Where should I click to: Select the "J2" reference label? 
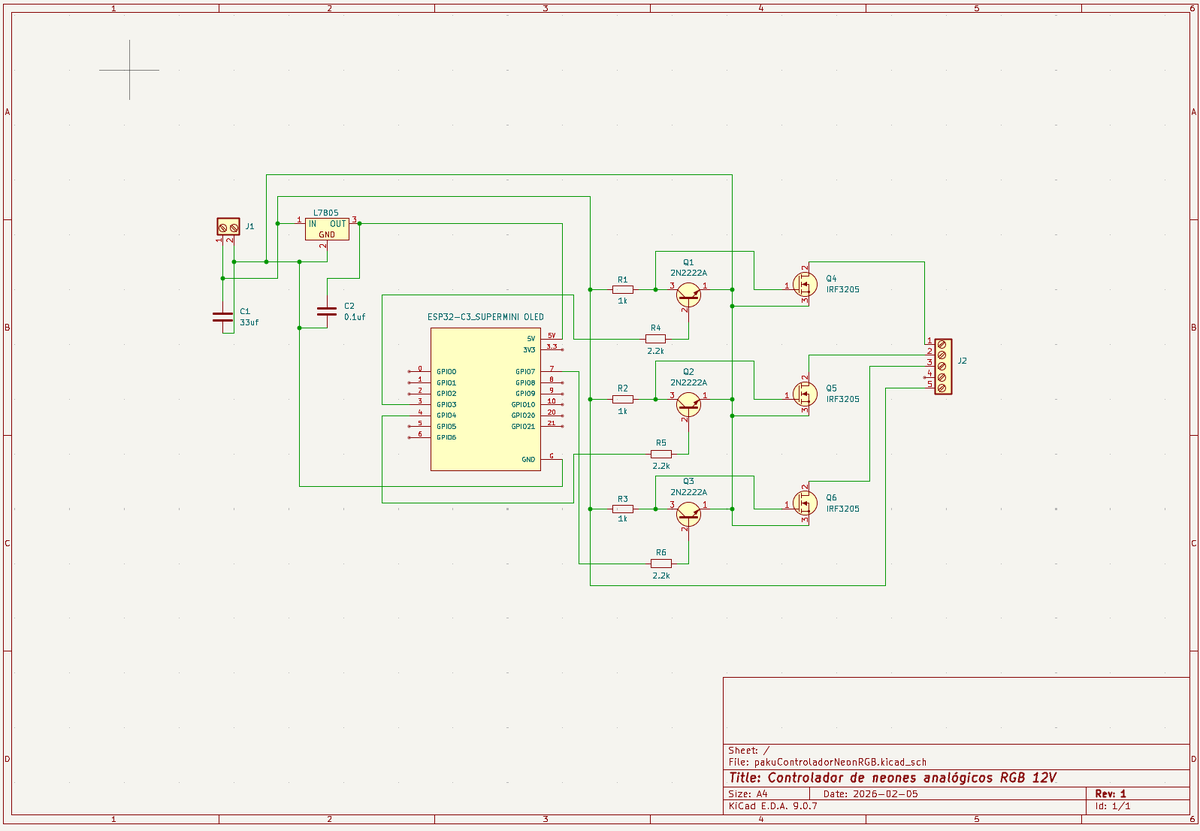[x=962, y=360]
